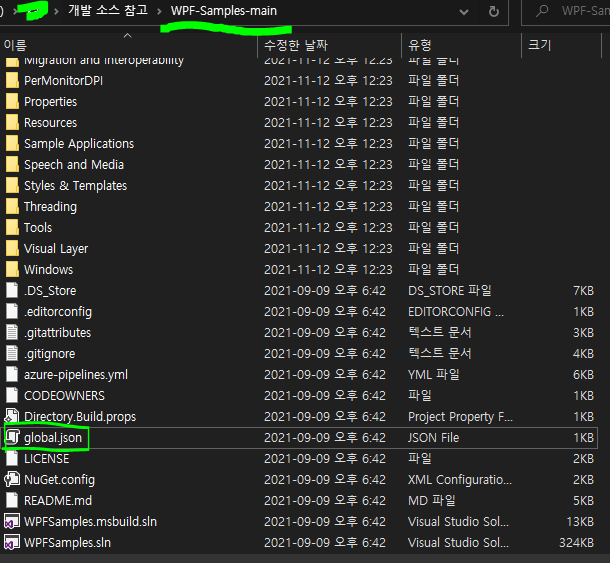Click the global.json file icon
The image size is (610, 563).
pos(12,438)
